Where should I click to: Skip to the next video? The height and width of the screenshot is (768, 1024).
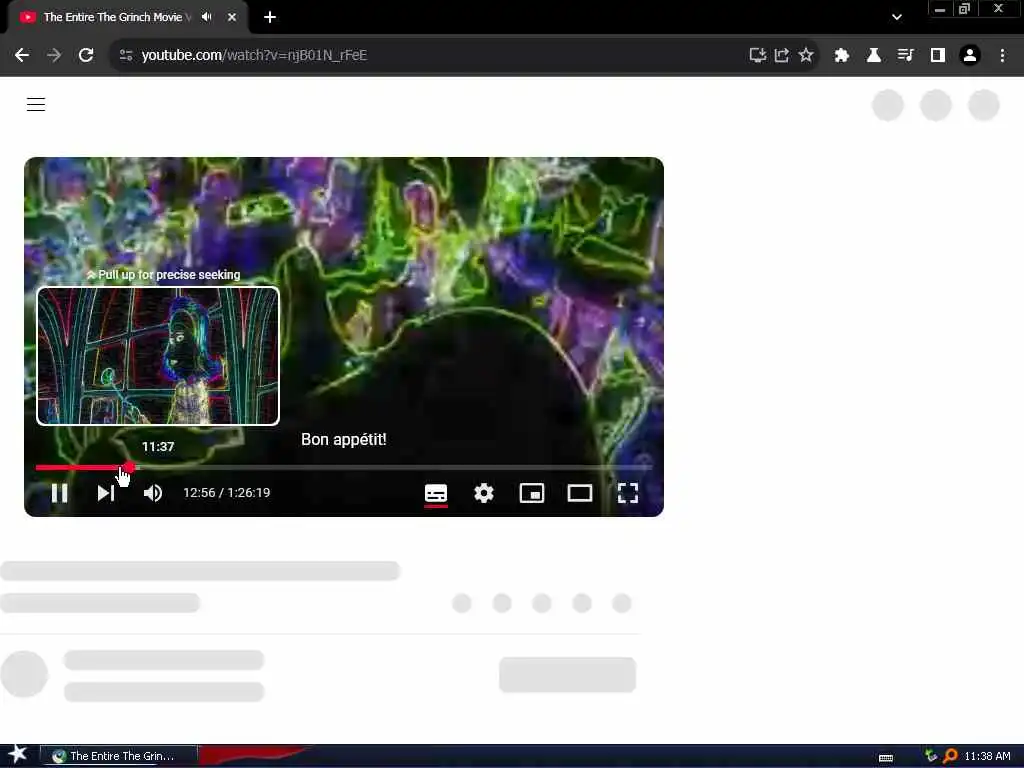pos(106,493)
